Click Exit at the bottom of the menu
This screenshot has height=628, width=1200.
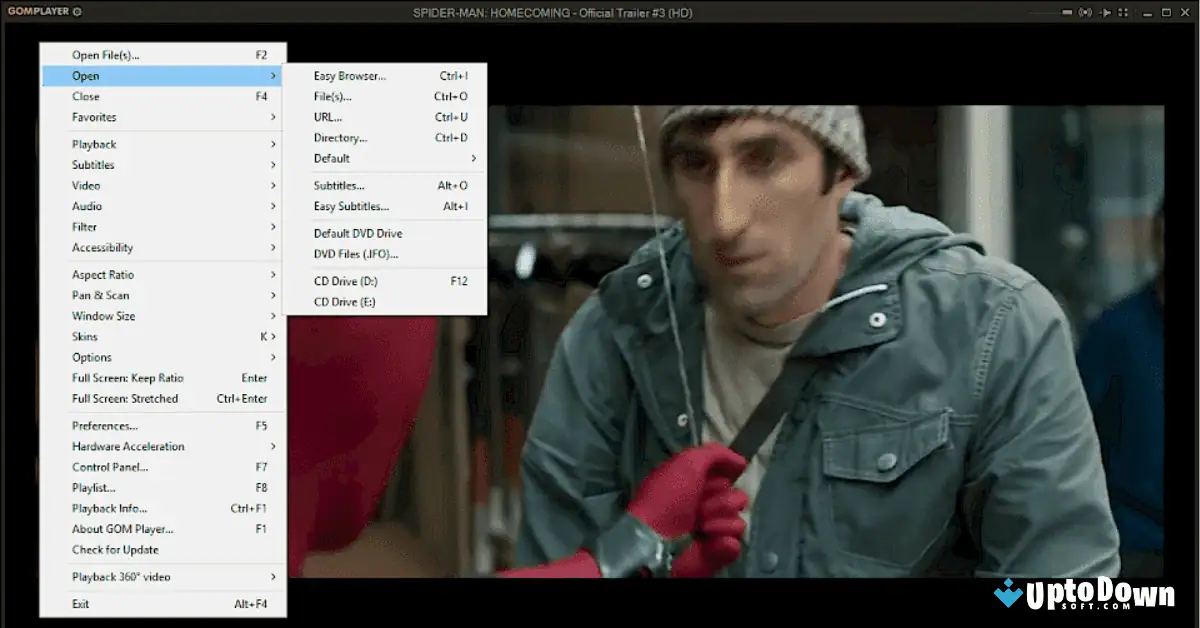[80, 604]
